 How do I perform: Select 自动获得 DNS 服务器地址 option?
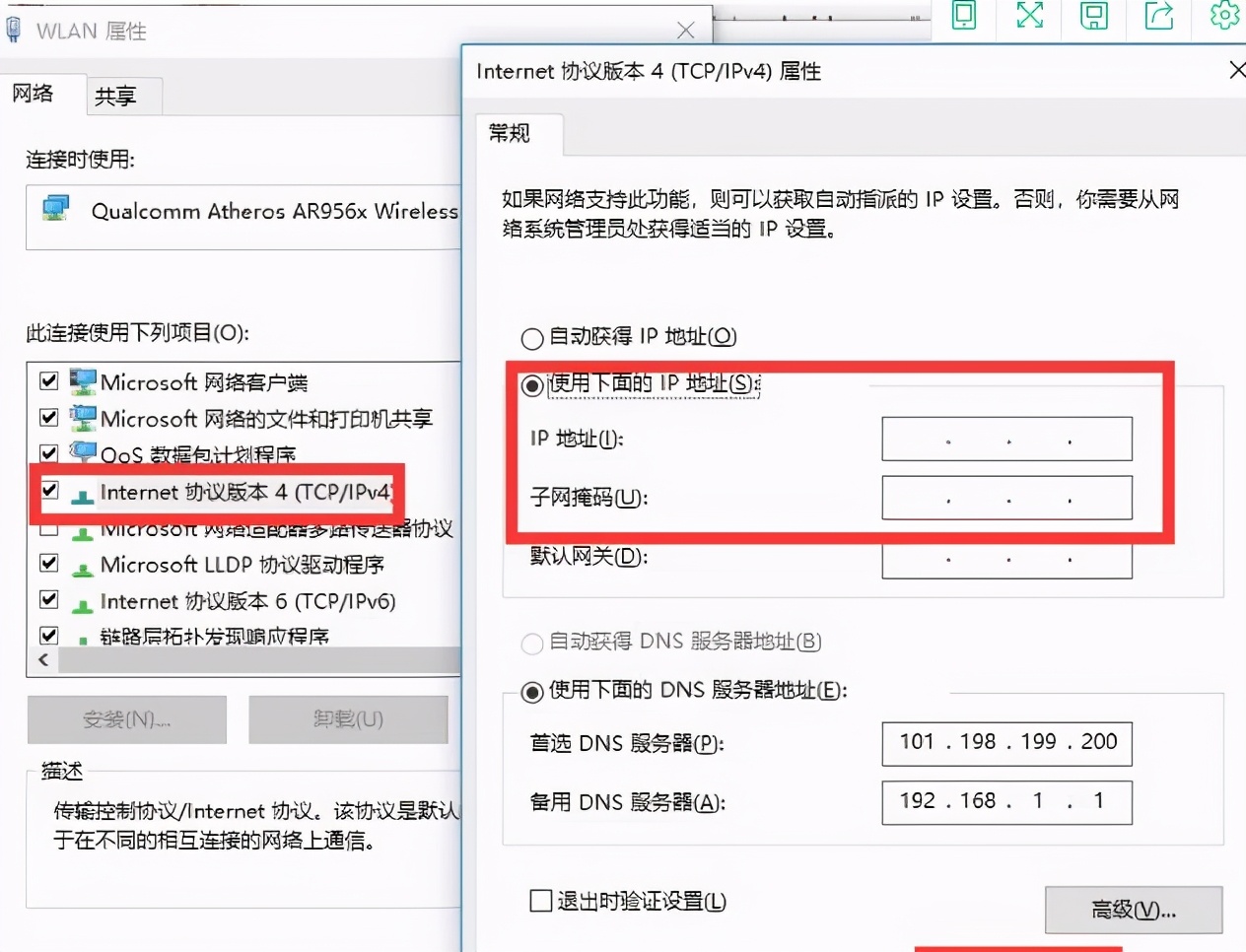(531, 644)
